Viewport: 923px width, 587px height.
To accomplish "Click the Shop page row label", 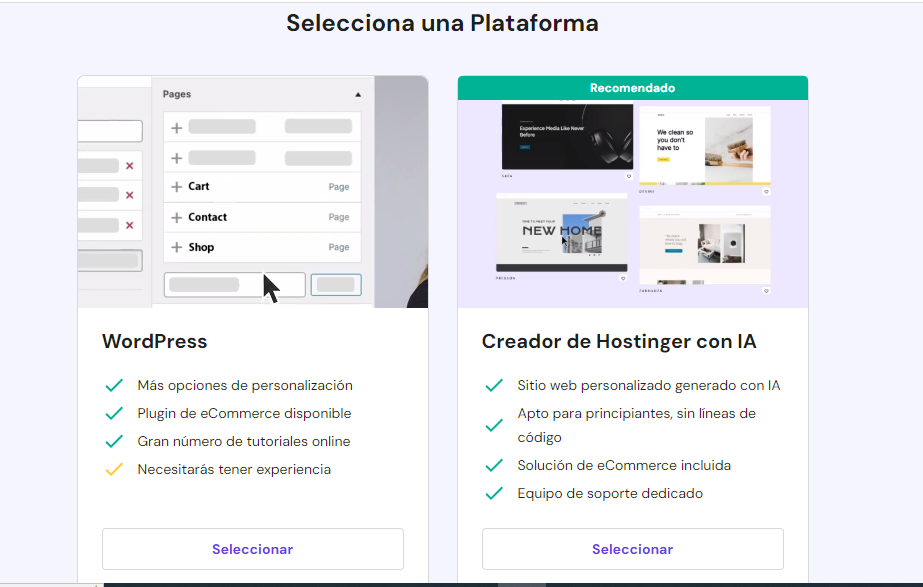I will (201, 247).
